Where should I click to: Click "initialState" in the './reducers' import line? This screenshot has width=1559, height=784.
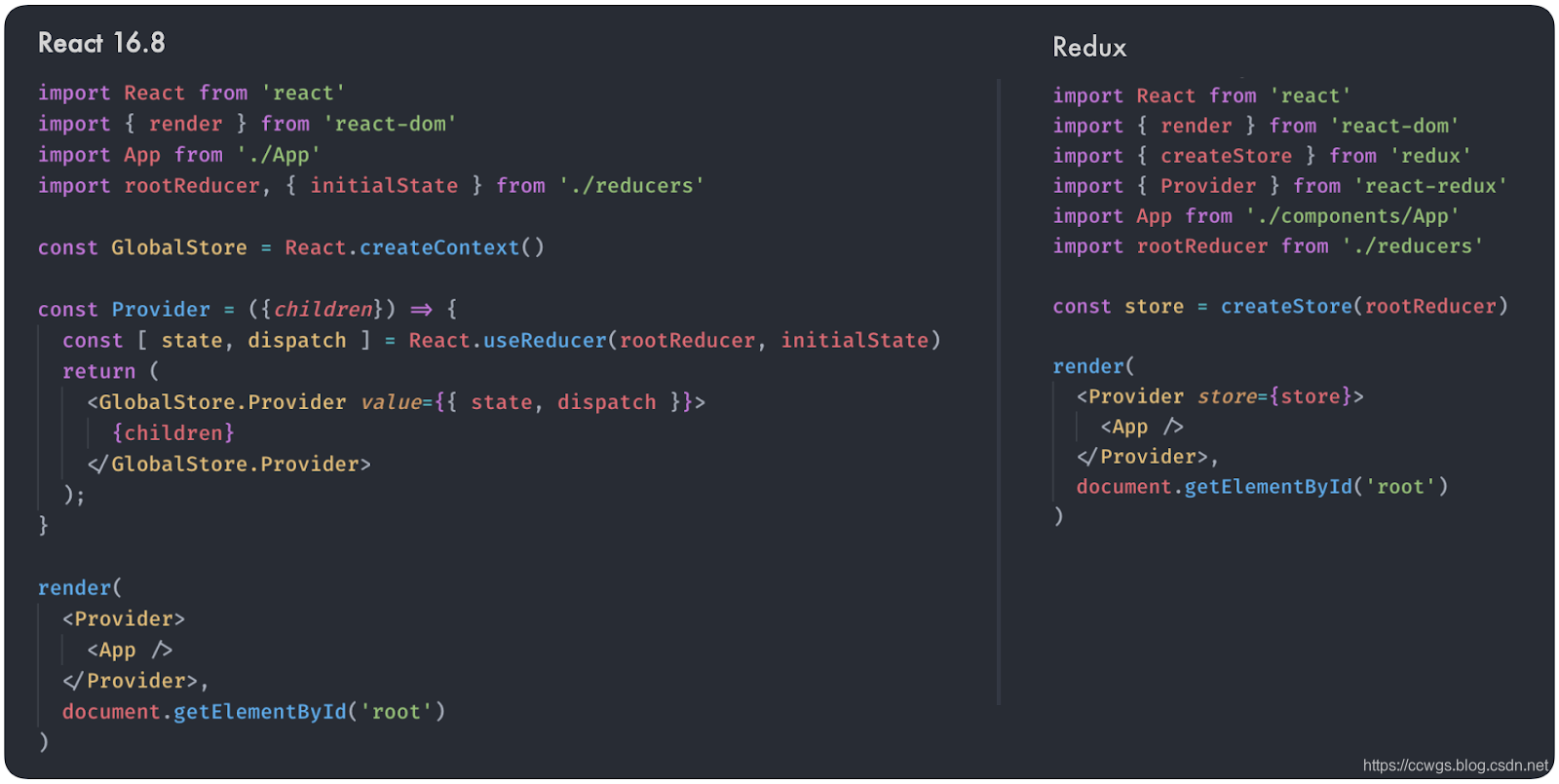(384, 185)
